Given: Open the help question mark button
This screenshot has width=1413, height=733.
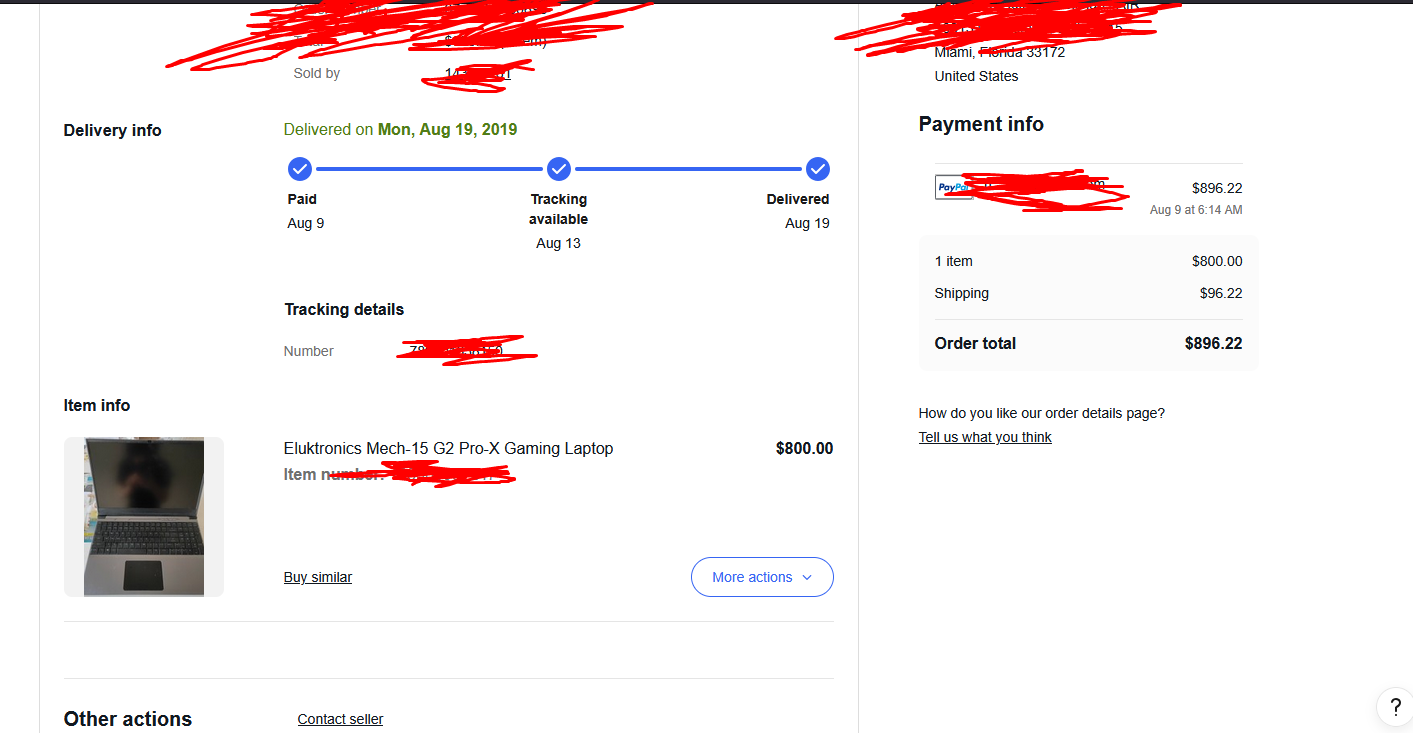Looking at the screenshot, I should 1395,707.
